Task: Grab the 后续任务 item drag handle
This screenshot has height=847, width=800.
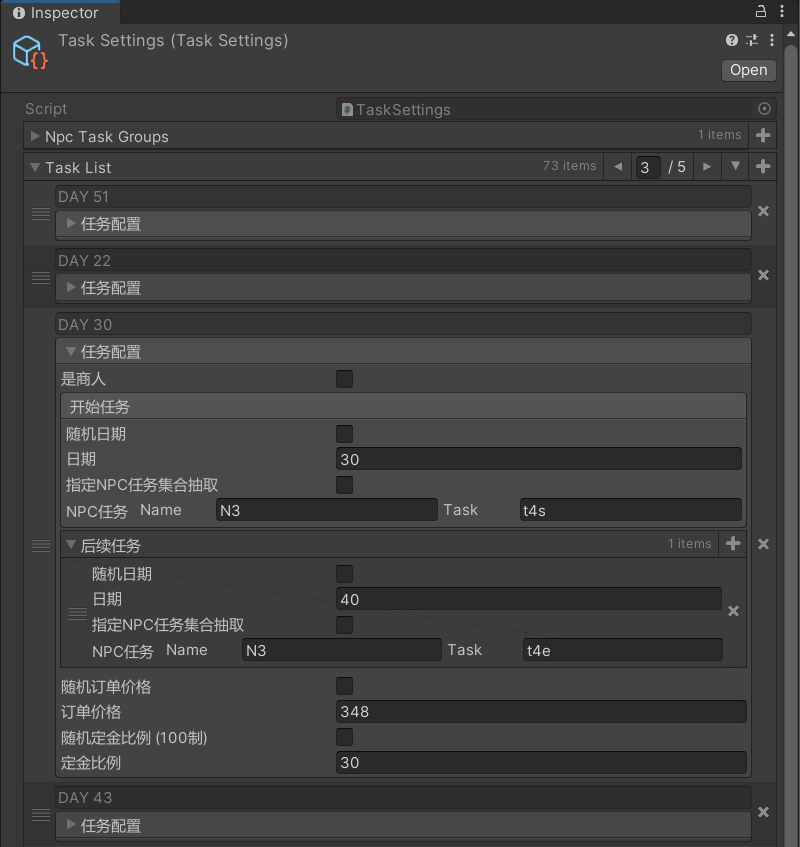Action: [x=77, y=613]
